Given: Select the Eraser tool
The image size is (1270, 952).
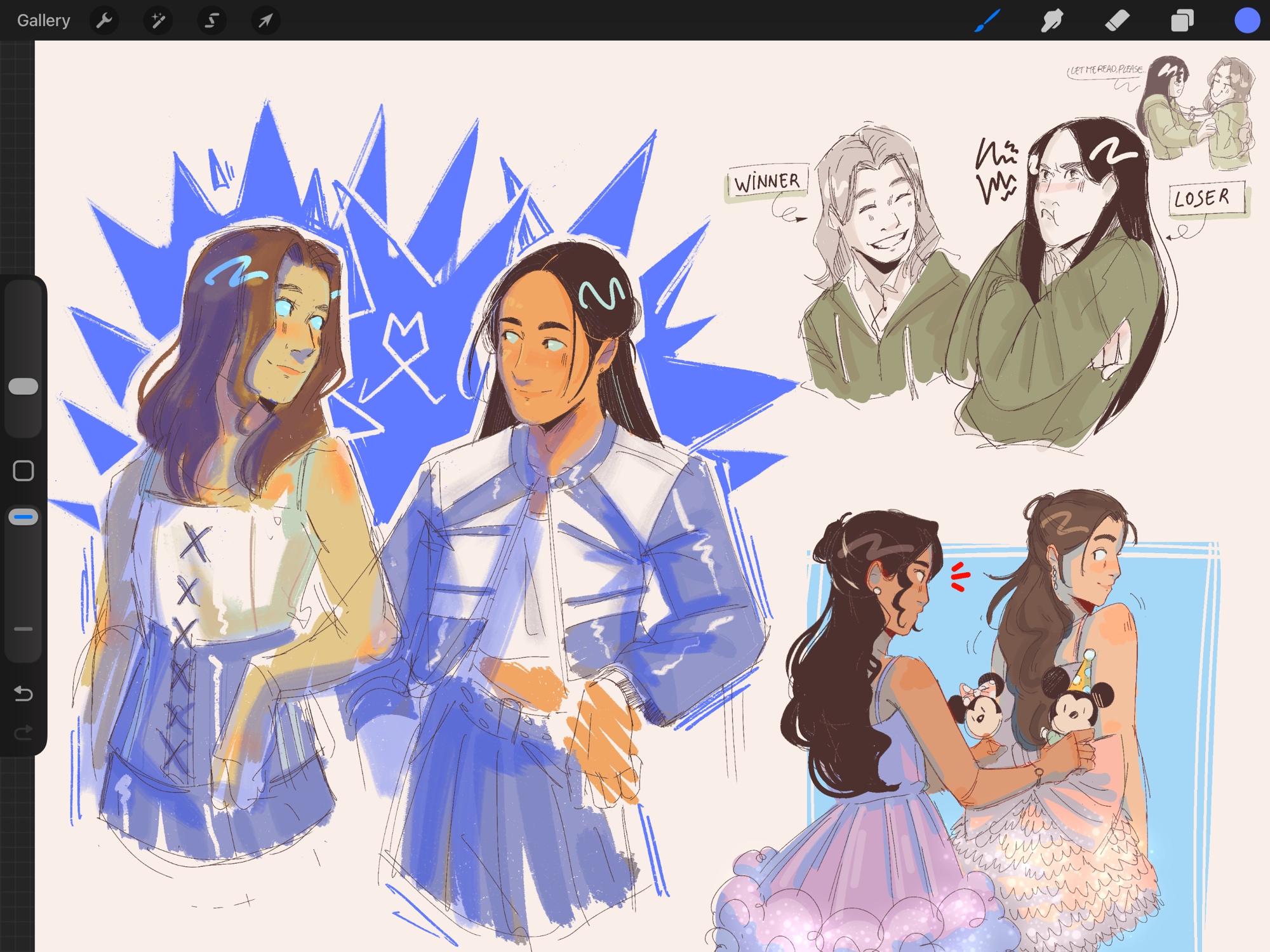Looking at the screenshot, I should pos(1117,20).
